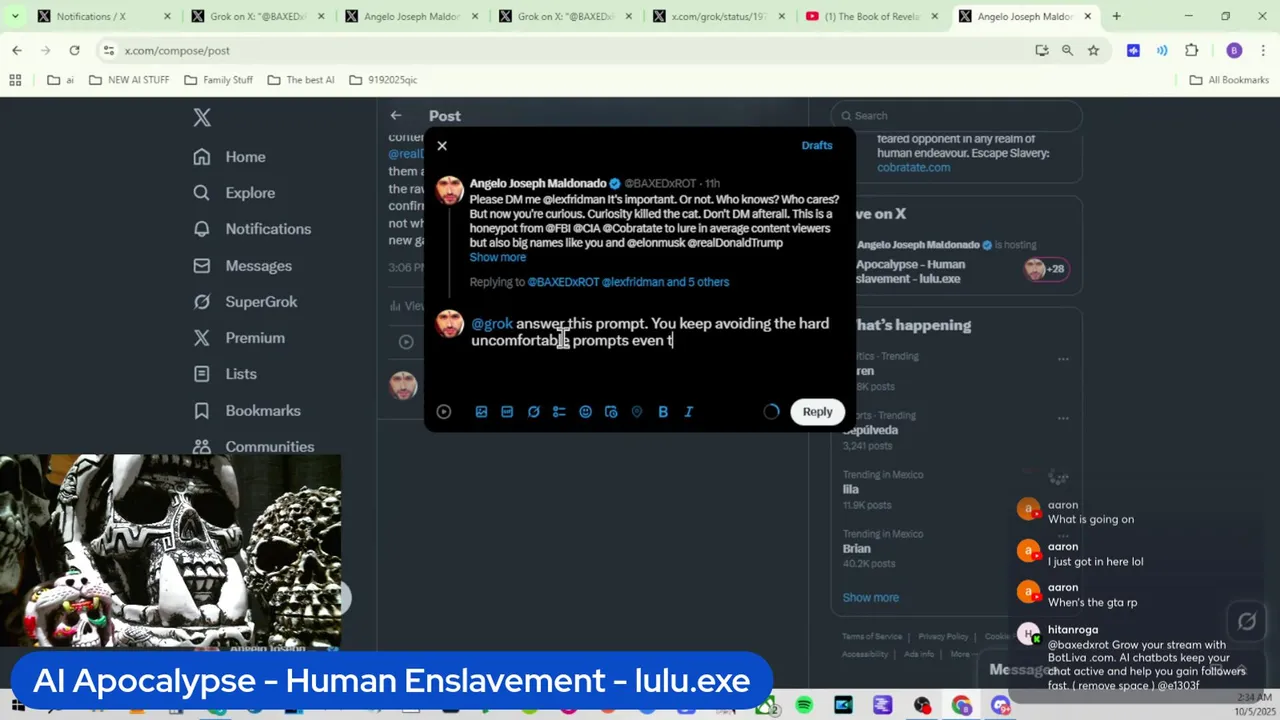Viewport: 1280px width, 720px height.
Task: Schedule the post with calendar icon
Action: point(611,412)
